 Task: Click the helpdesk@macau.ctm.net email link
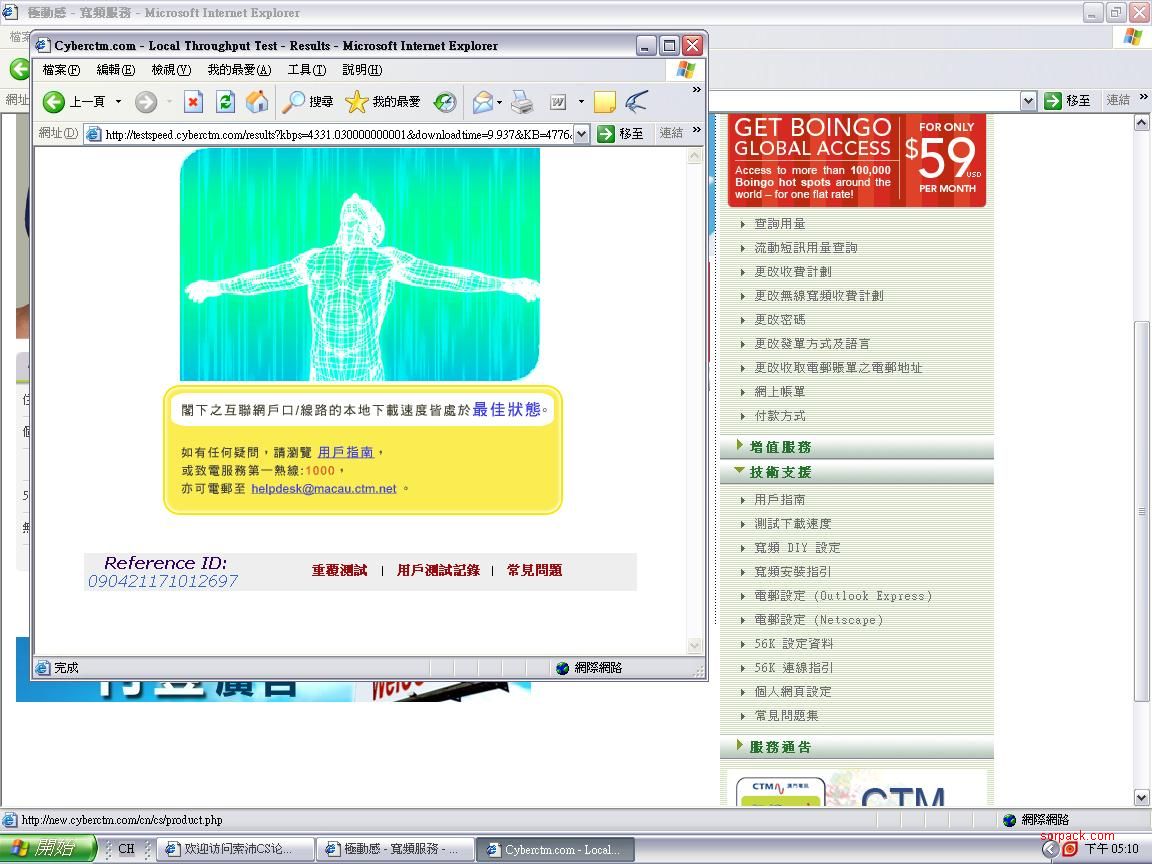323,489
